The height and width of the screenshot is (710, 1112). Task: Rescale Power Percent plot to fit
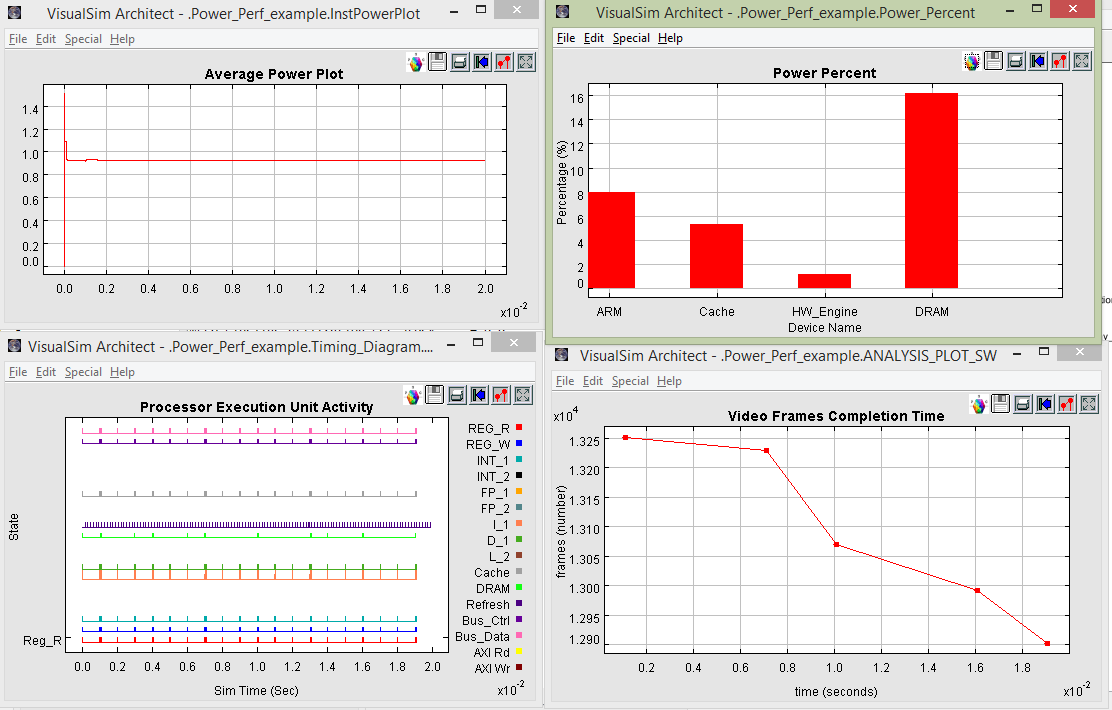pos(1081,61)
